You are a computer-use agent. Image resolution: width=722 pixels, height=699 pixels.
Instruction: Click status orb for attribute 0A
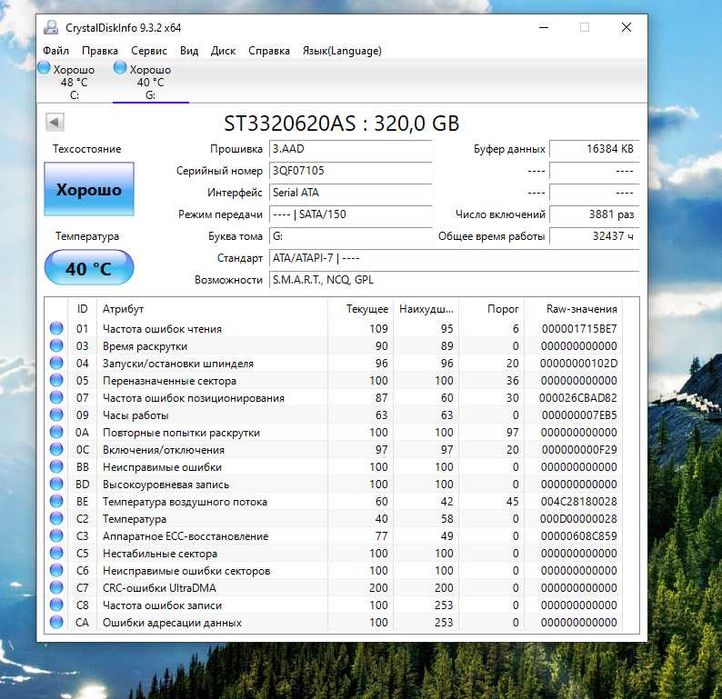coord(57,432)
